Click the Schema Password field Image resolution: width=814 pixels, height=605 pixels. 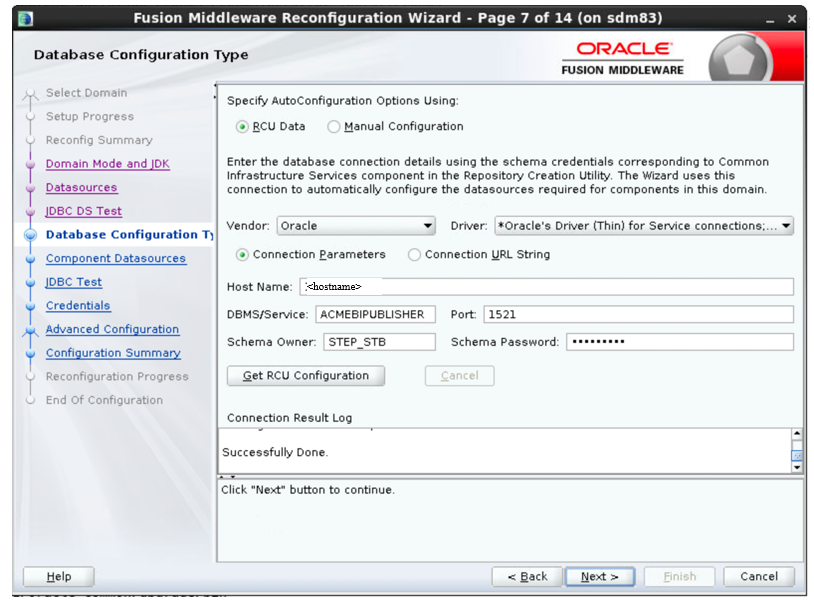(680, 342)
